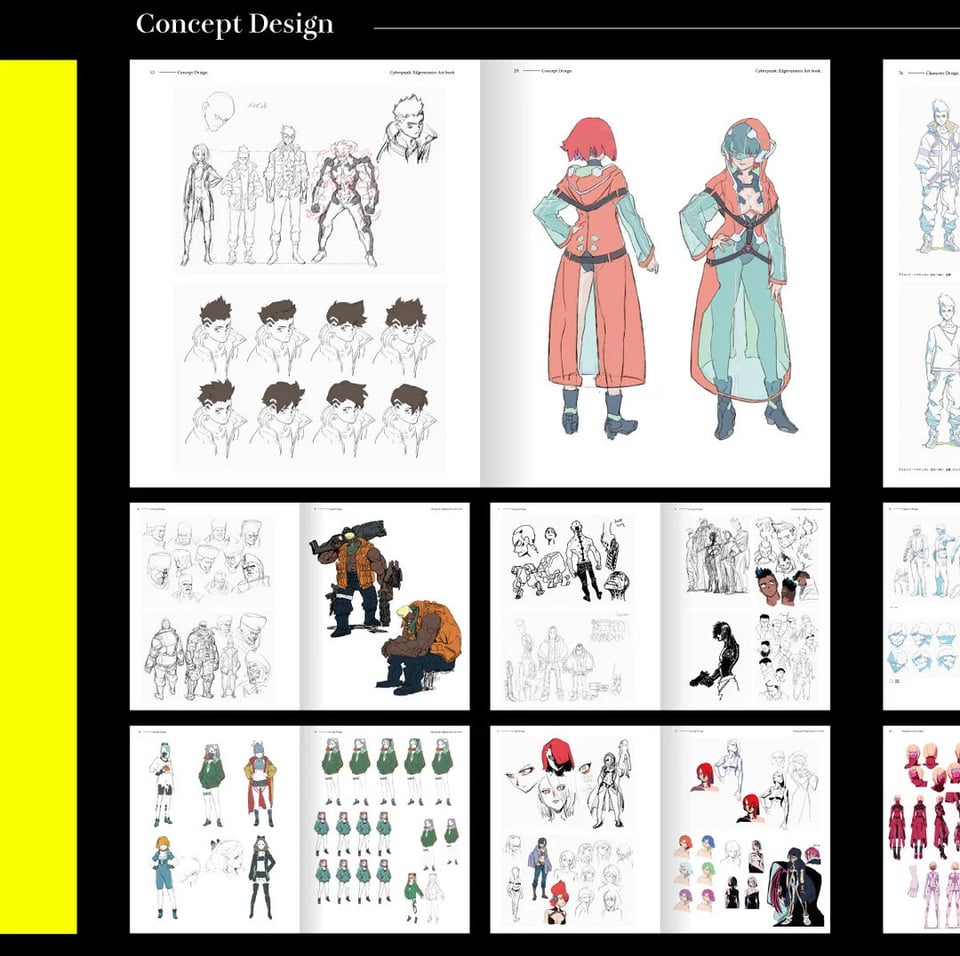This screenshot has height=956, width=960.
Task: Click the seated orange-jacket character illustration
Action: click(x=422, y=648)
